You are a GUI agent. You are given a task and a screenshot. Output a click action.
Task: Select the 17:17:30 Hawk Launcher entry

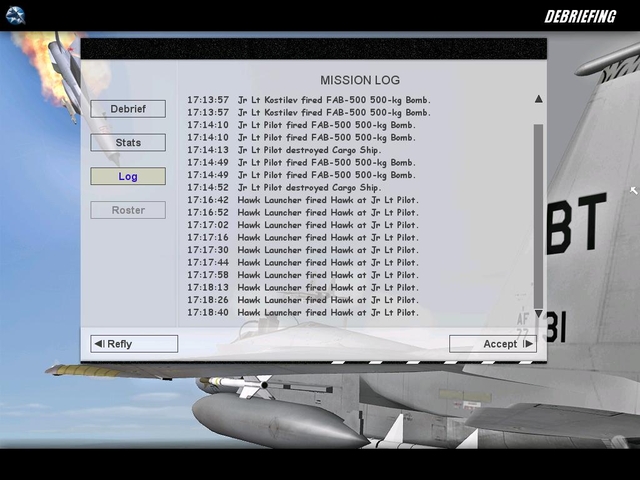coord(303,250)
